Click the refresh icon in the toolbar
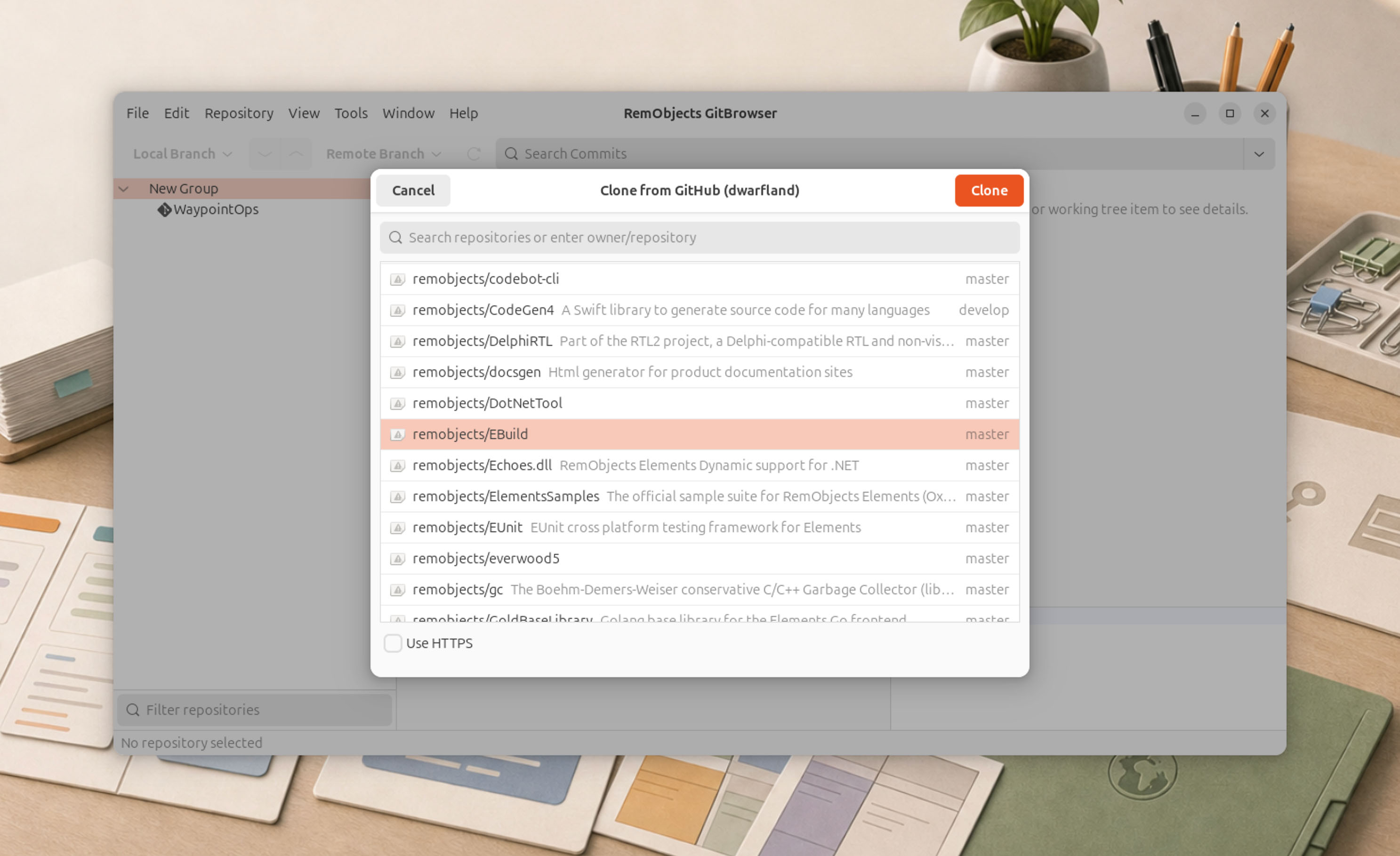Image resolution: width=1400 pixels, height=856 pixels. coord(474,154)
